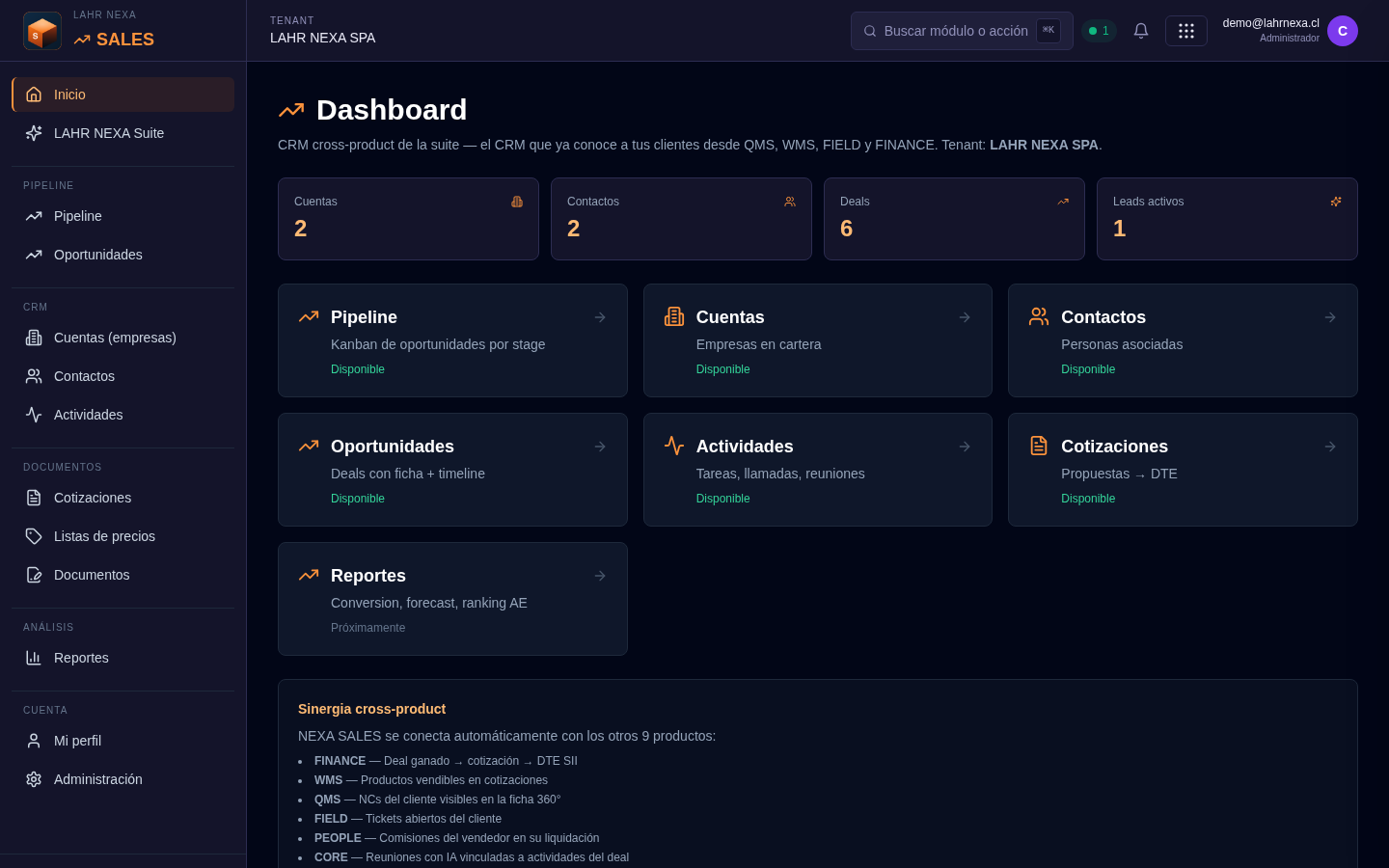The width and height of the screenshot is (1389, 868).
Task: Click the LAHR NEXA Suite sparkle icon
Action: point(34,133)
